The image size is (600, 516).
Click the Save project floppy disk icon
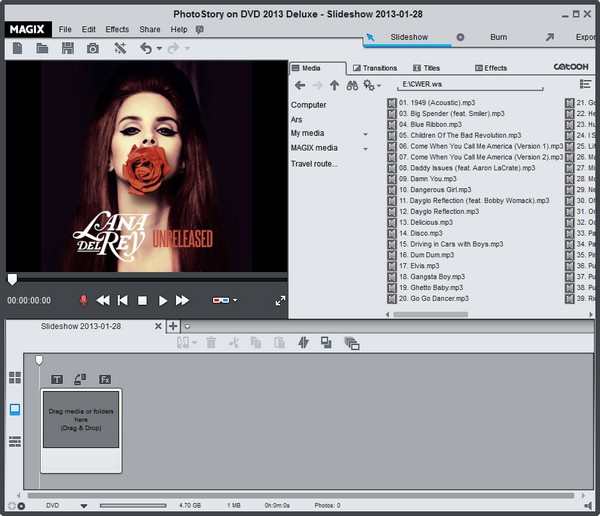[x=68, y=48]
